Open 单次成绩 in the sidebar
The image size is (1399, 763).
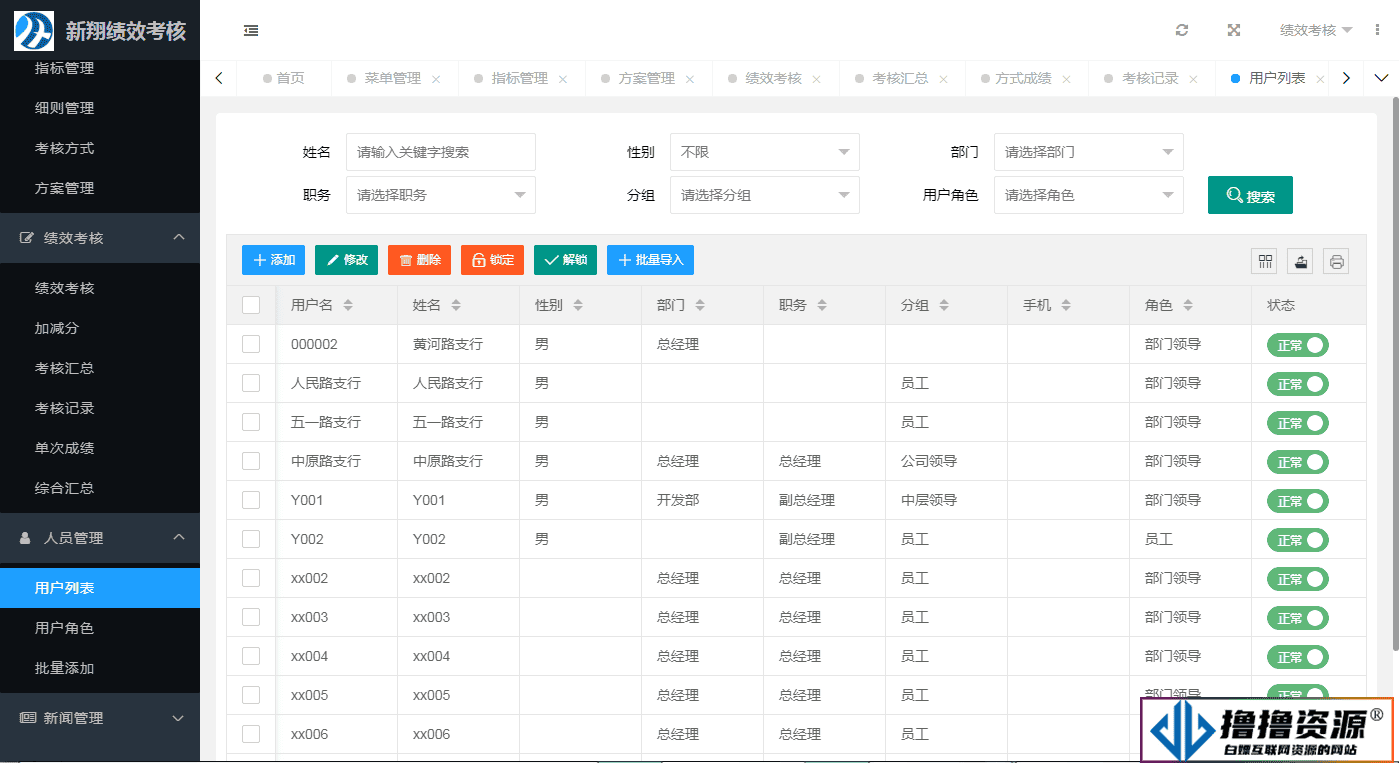[100, 448]
